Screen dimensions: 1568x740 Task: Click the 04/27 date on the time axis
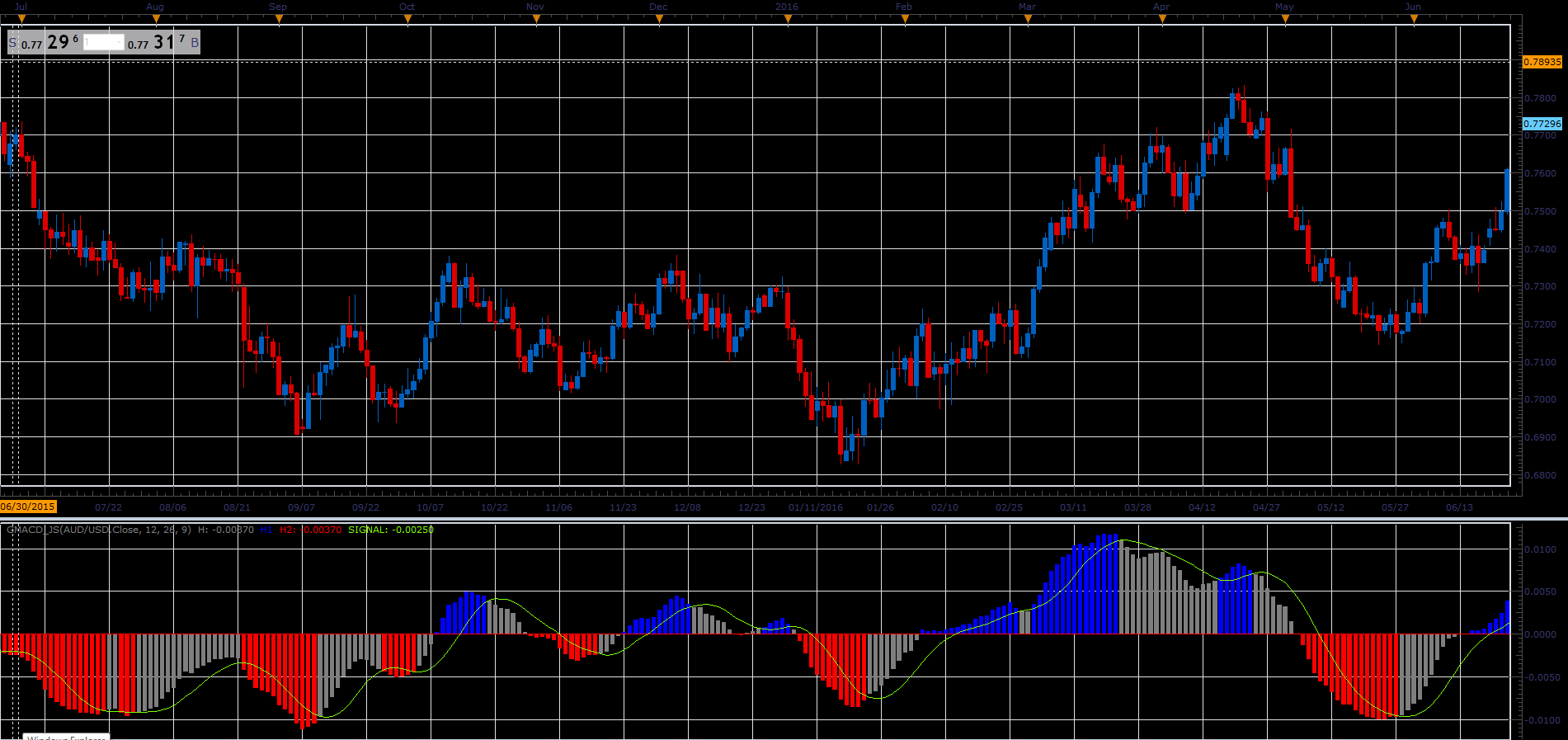click(x=1266, y=507)
